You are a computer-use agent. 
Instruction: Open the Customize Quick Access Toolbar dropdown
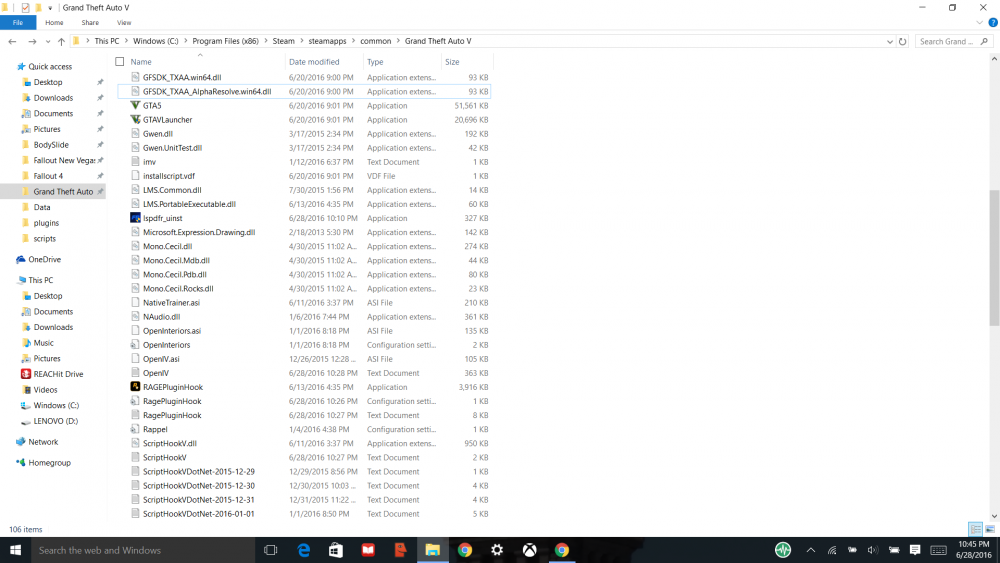click(x=50, y=8)
